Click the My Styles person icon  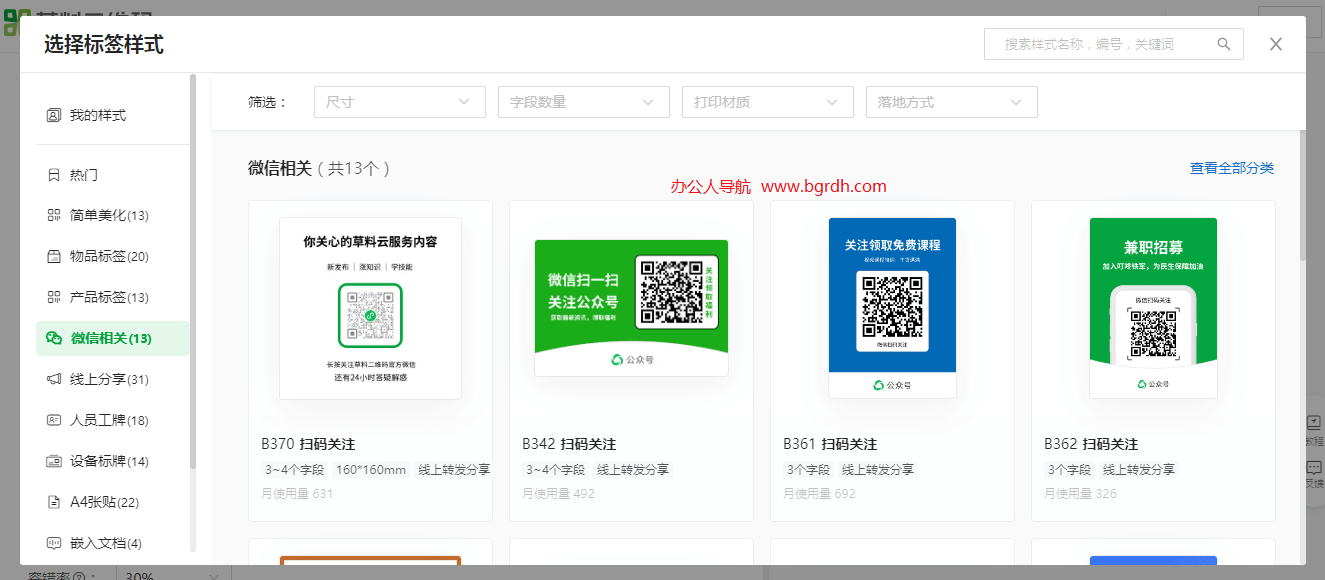[54, 115]
